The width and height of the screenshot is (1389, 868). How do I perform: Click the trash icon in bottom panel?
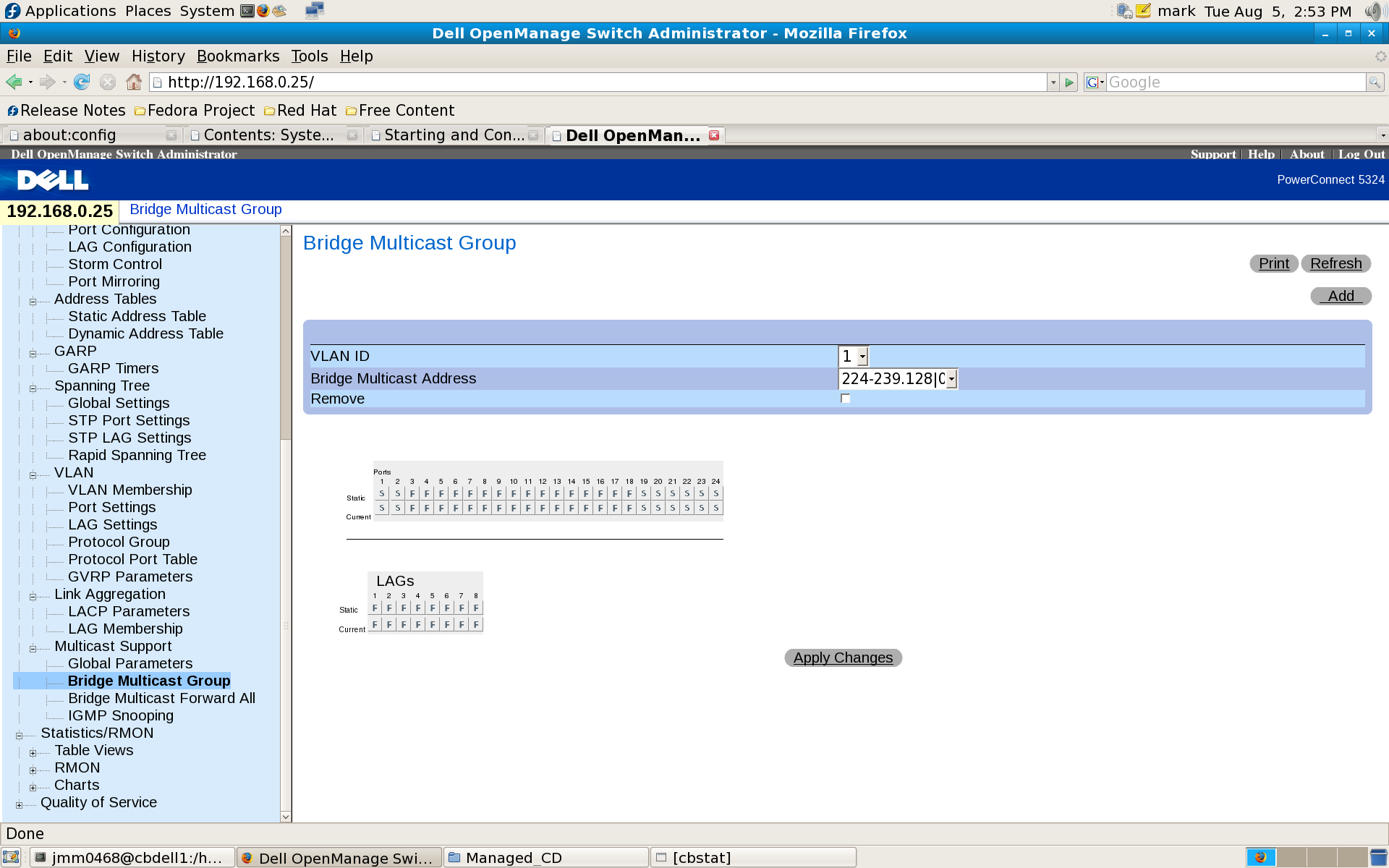click(x=1379, y=857)
